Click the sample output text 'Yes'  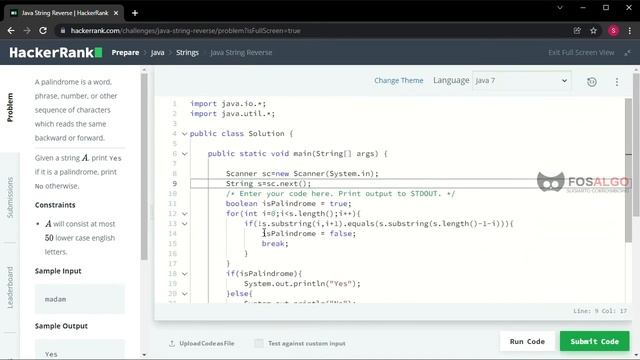51,354
